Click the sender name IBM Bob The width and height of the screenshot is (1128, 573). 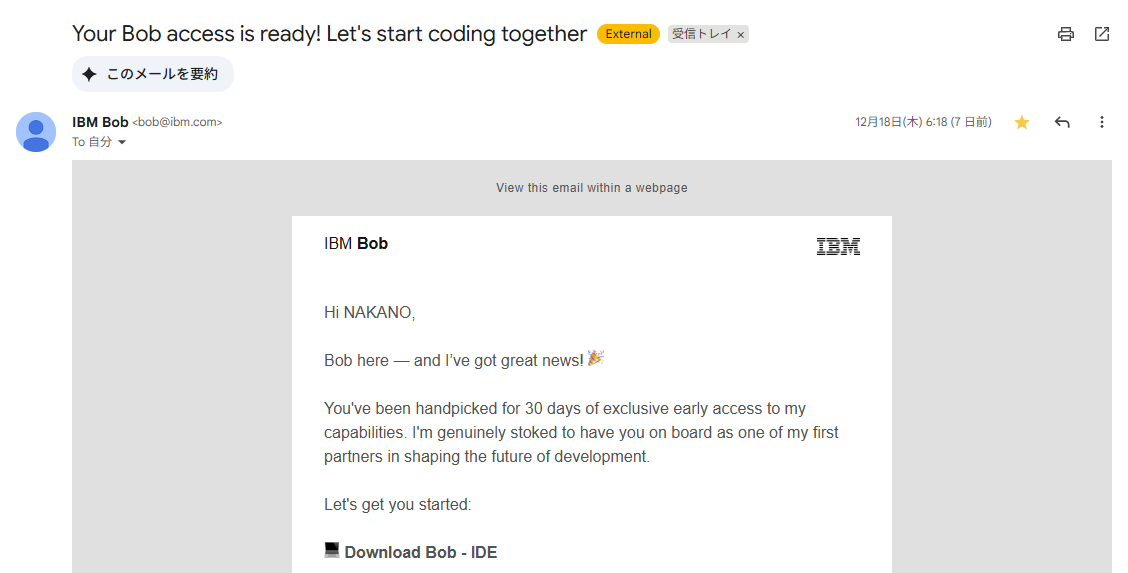pos(100,122)
